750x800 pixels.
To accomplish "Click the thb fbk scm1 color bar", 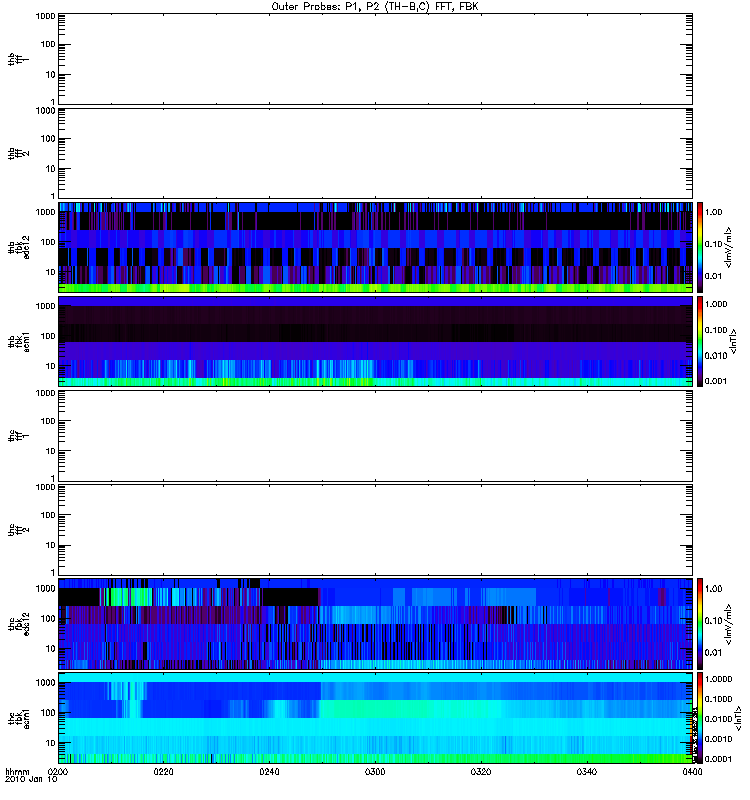I will [x=700, y=341].
